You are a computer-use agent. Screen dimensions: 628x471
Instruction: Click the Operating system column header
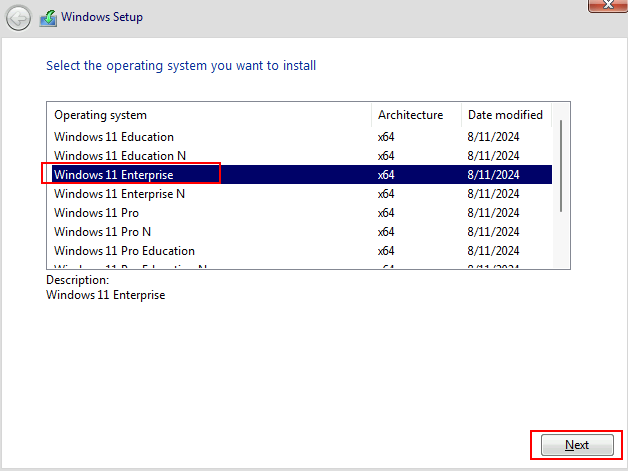tap(209, 115)
